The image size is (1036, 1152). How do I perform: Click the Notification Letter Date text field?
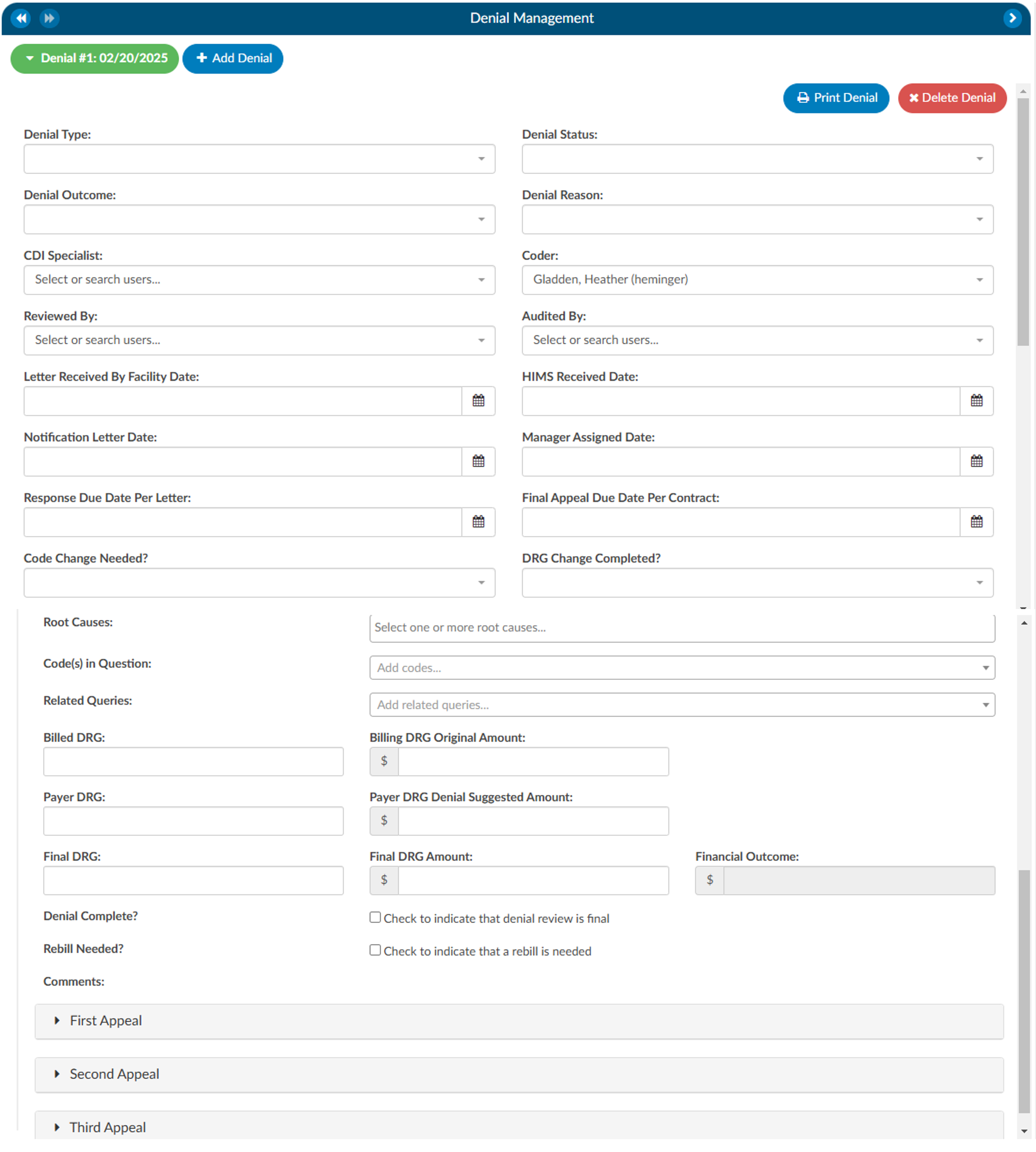tap(243, 461)
